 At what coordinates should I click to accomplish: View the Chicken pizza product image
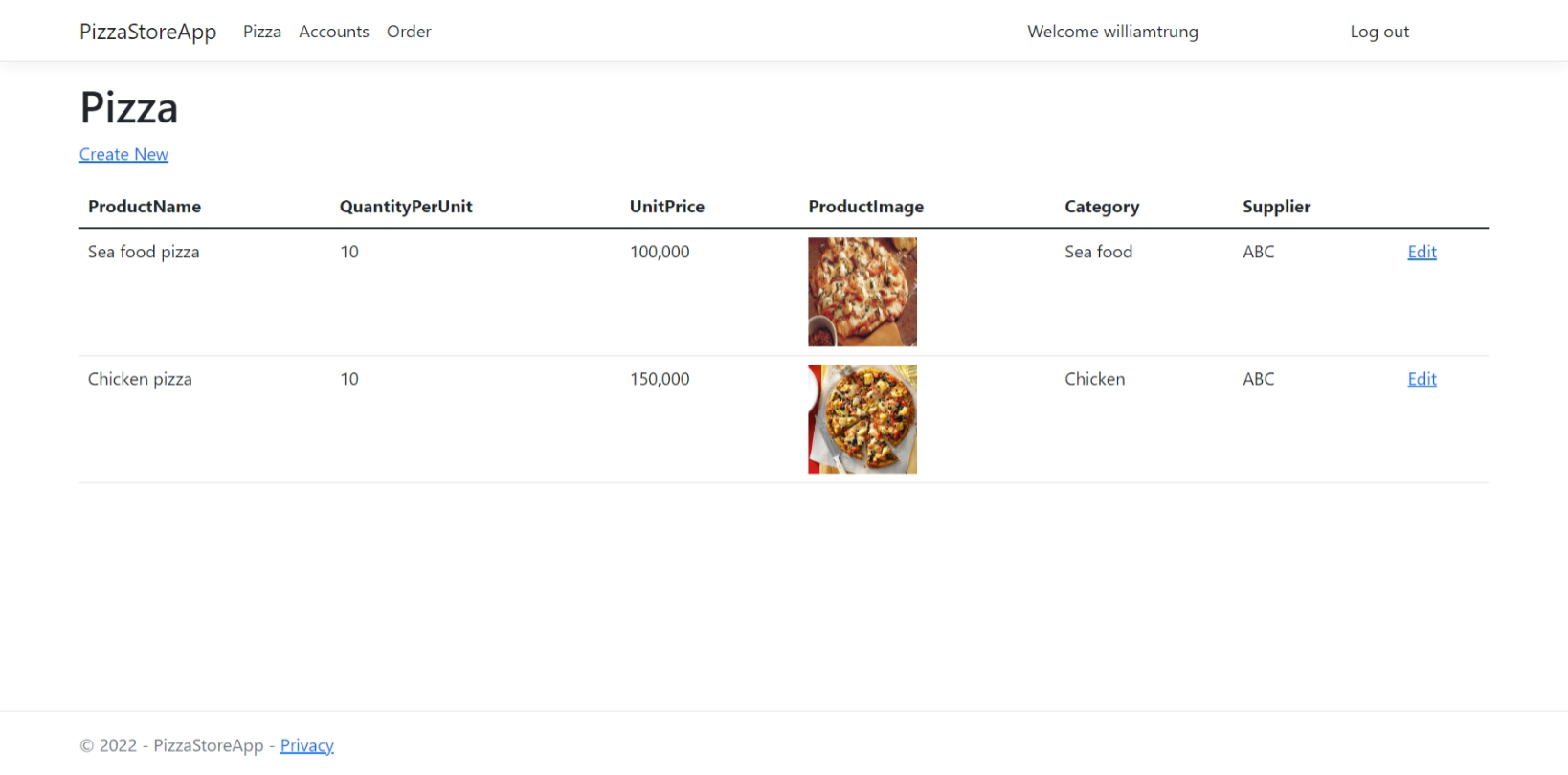coord(862,419)
